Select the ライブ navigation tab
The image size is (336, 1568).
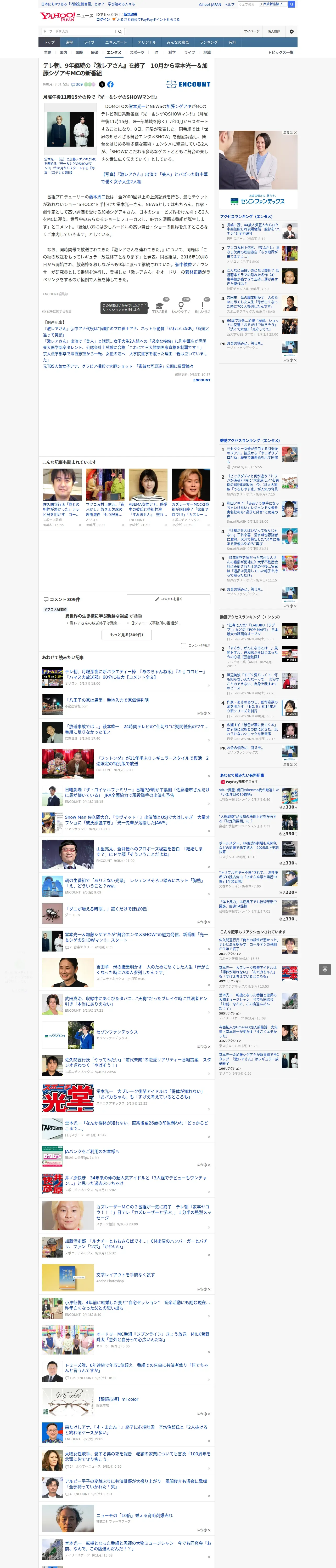89,42
